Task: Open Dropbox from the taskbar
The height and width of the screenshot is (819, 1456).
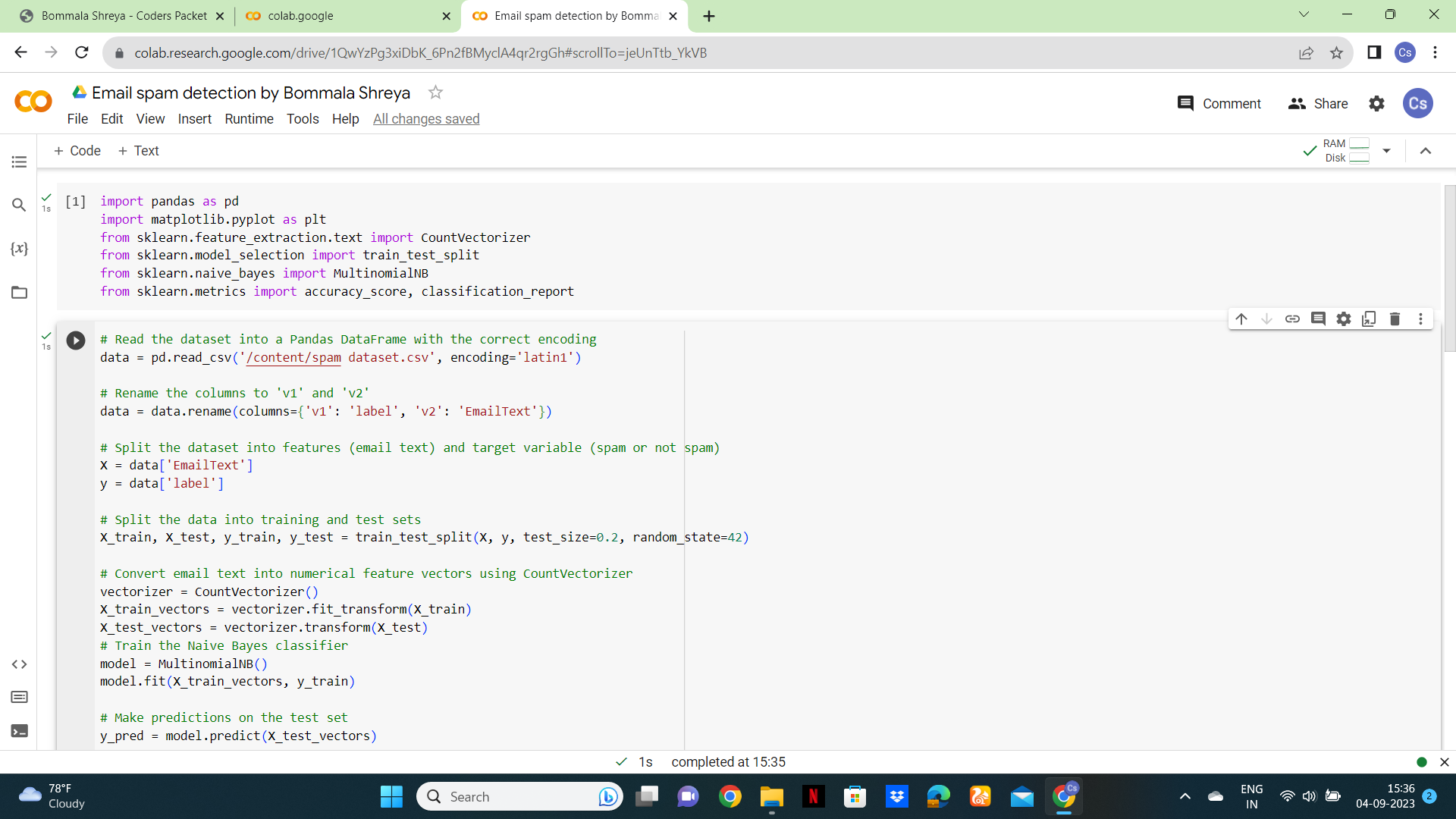Action: point(897,796)
